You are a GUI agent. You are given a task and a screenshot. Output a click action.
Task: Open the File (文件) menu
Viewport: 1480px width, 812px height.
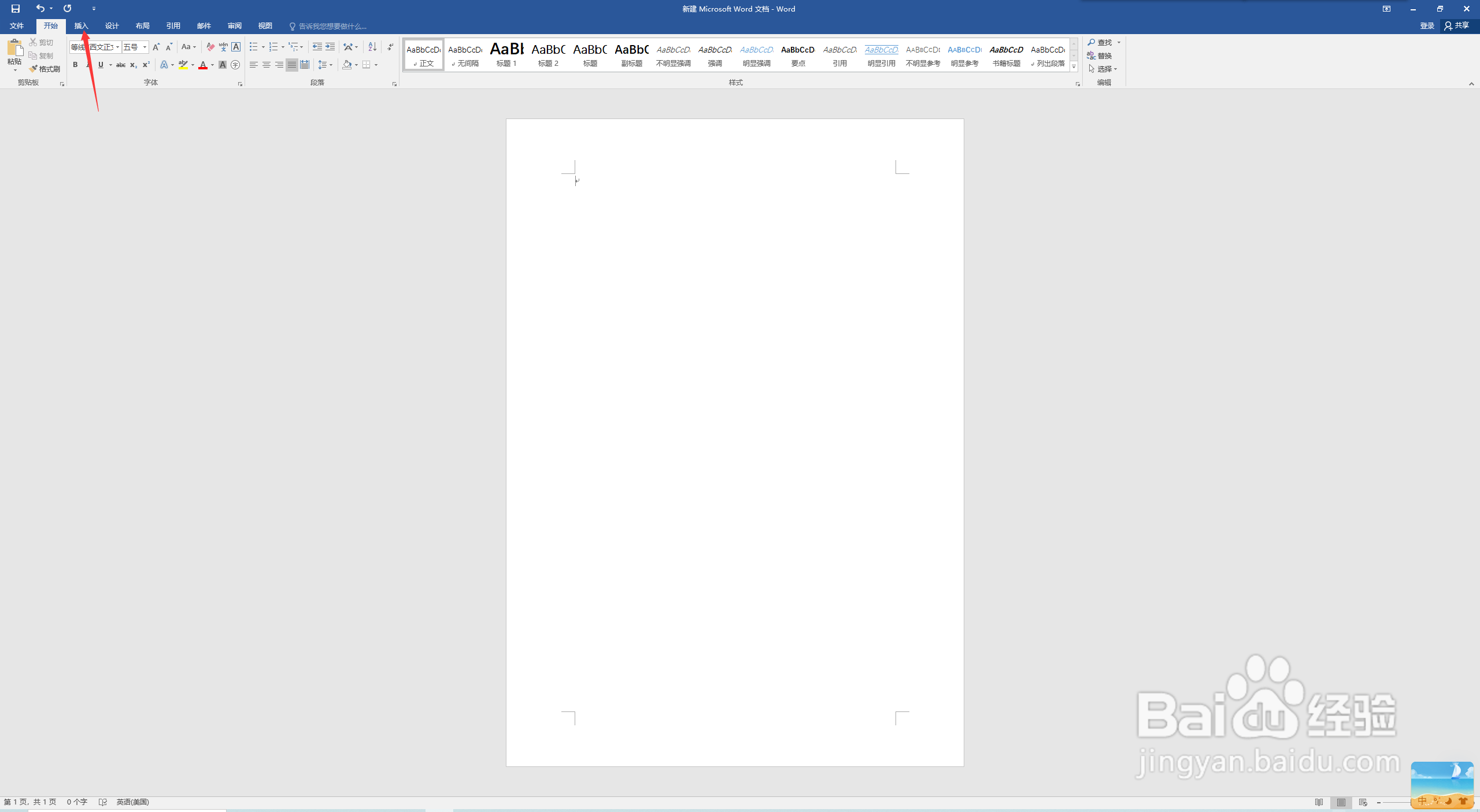[x=17, y=26]
